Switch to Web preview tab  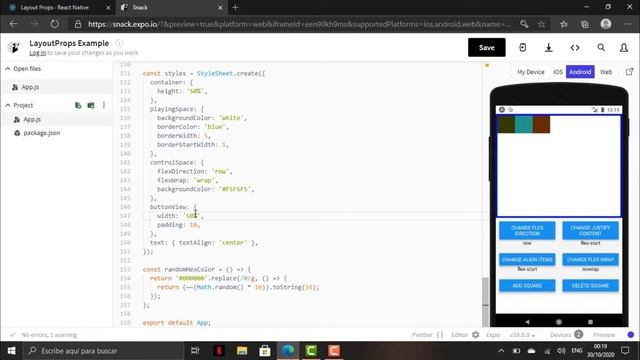[606, 72]
